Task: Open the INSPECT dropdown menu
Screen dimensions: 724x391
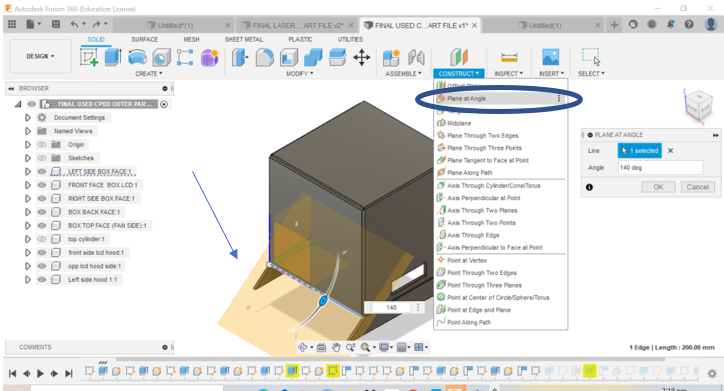Action: point(509,74)
